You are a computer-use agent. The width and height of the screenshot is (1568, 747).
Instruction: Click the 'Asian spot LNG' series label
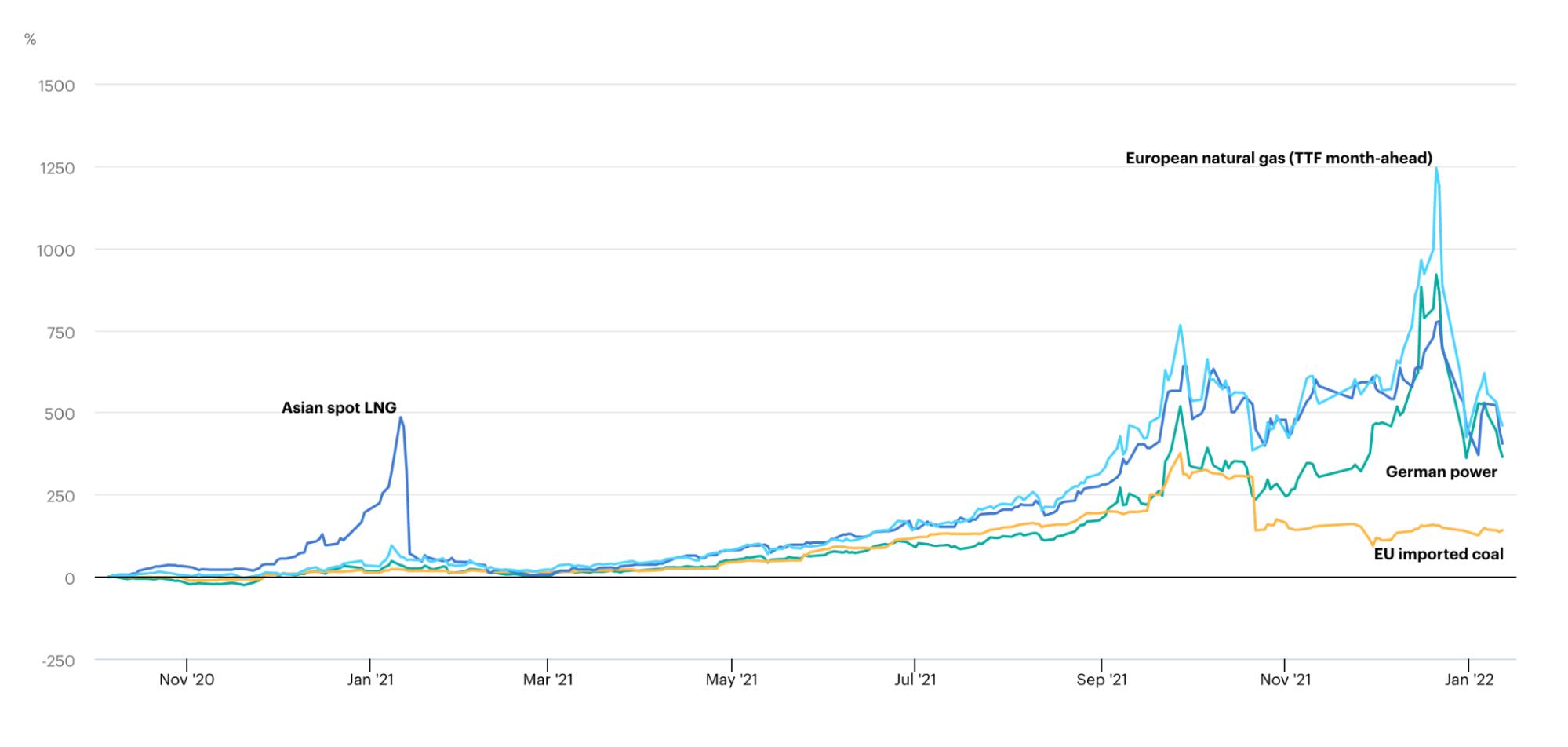[x=339, y=408]
